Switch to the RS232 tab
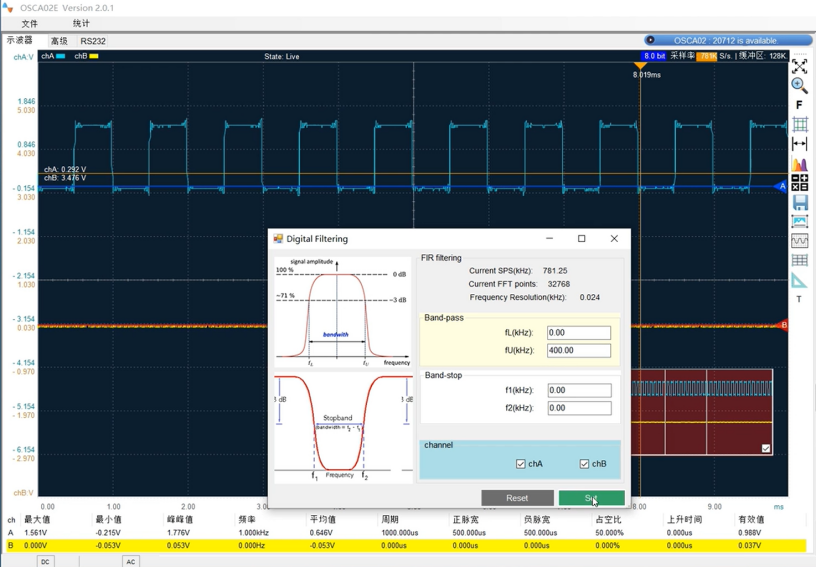Image resolution: width=816 pixels, height=567 pixels. [93, 41]
